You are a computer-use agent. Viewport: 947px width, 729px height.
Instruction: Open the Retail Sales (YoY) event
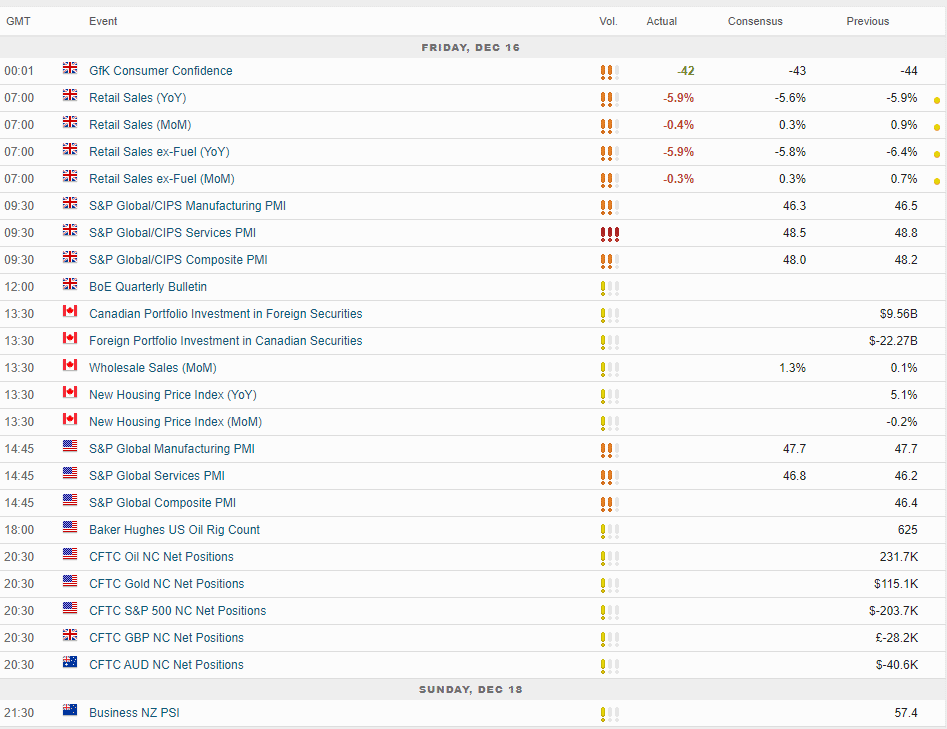point(138,98)
